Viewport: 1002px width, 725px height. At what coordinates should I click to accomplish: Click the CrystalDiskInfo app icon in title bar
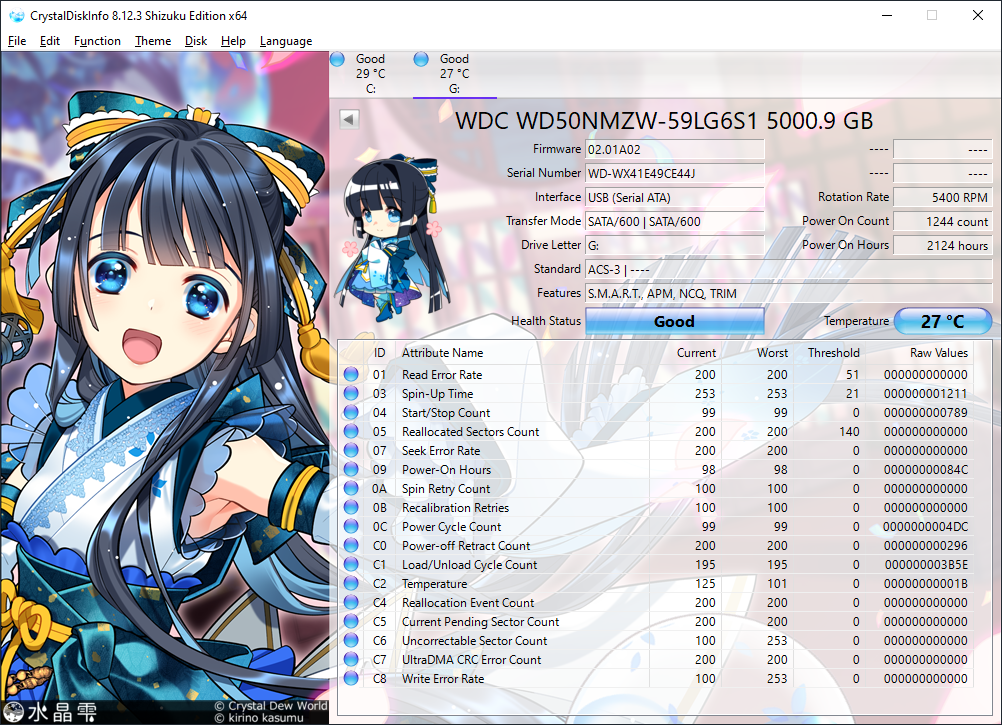tap(16, 15)
